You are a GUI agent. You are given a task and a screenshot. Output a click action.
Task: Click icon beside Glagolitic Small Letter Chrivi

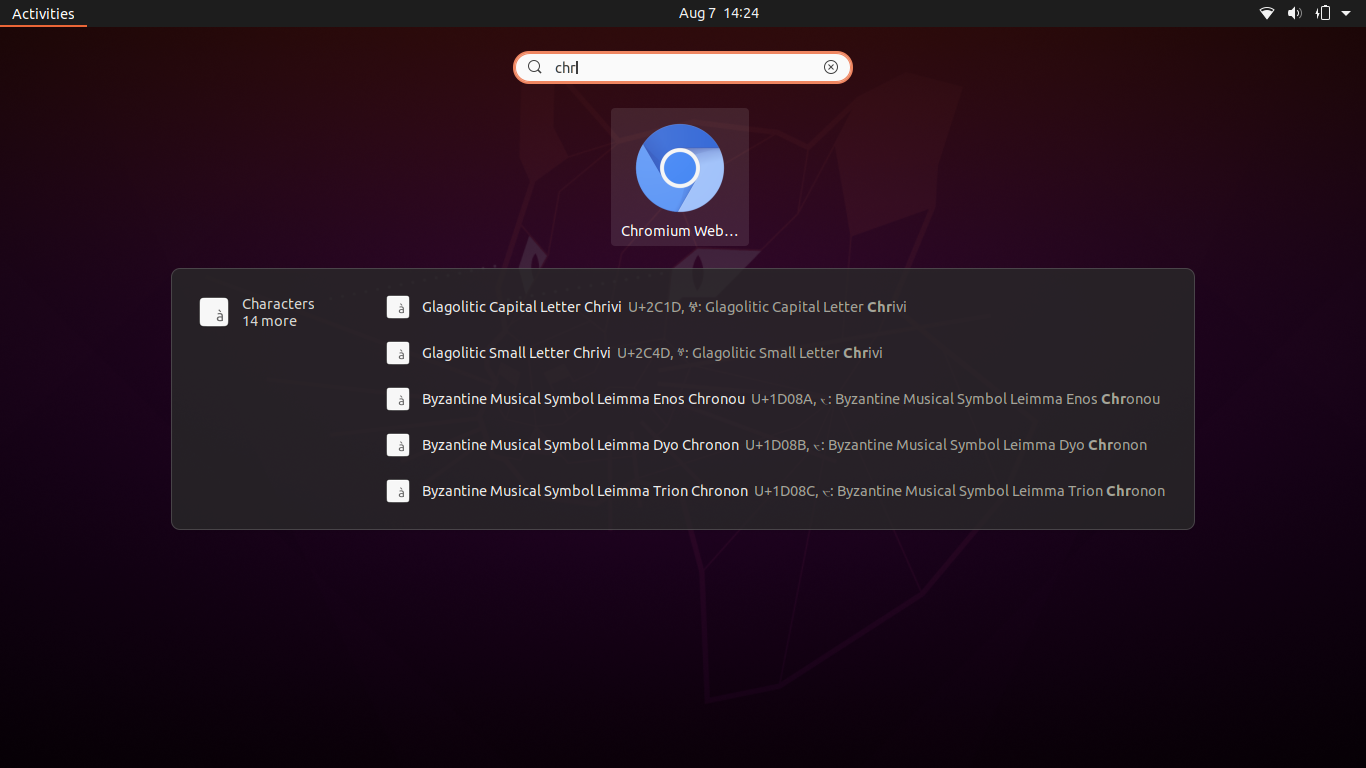[x=398, y=353]
